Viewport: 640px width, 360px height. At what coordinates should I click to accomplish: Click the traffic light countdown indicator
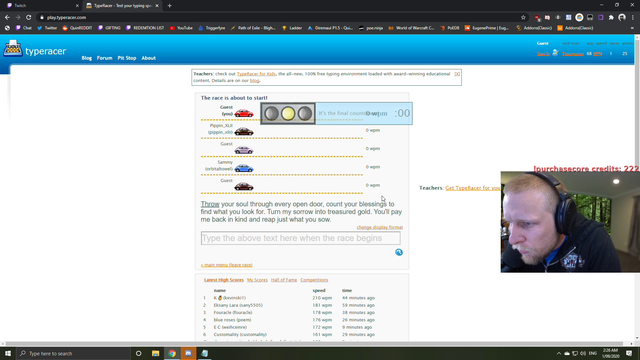(x=288, y=113)
